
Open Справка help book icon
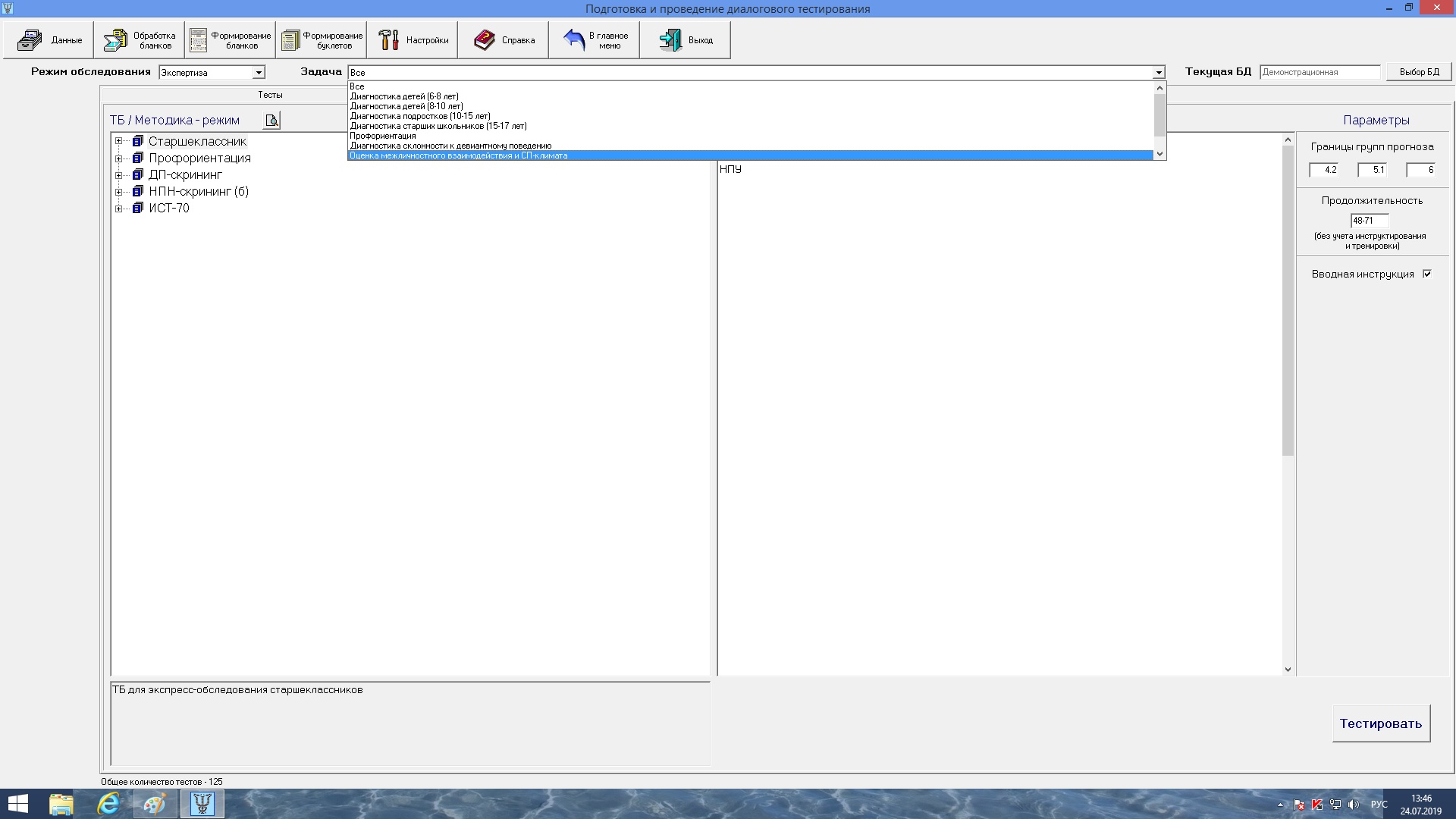485,40
